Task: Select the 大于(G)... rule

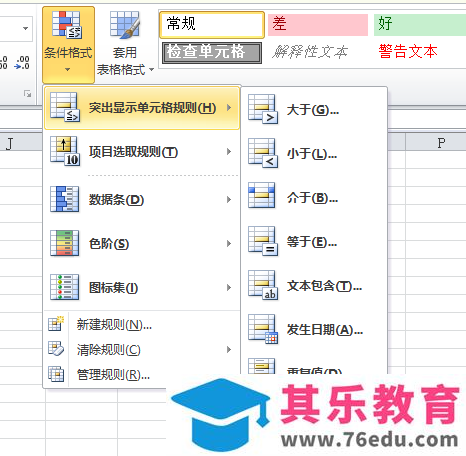Action: (314, 110)
